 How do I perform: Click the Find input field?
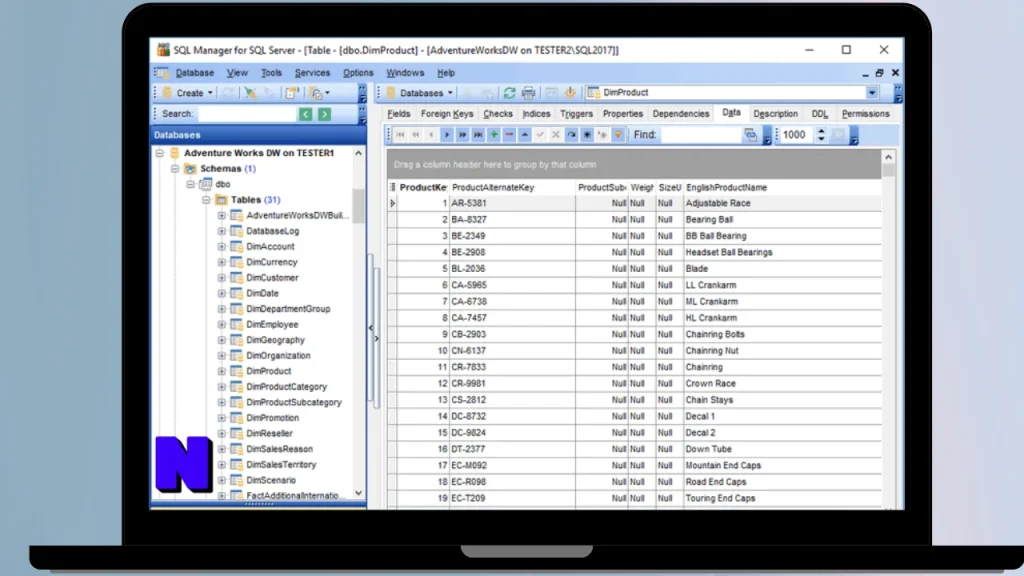pyautogui.click(x=700, y=135)
